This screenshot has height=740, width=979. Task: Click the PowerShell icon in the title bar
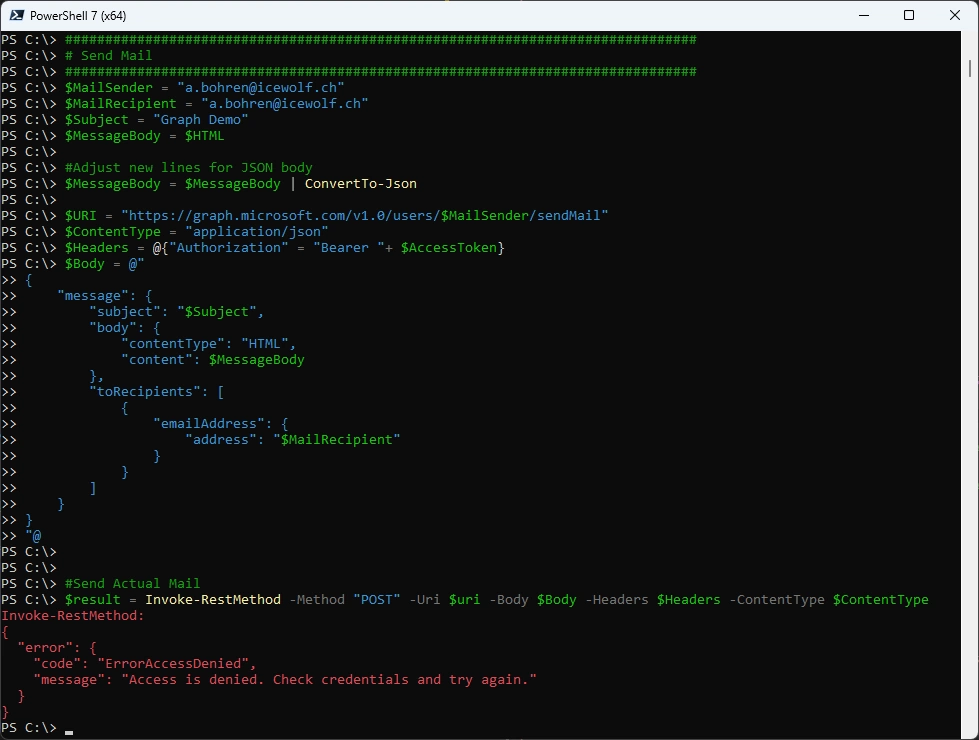tap(17, 15)
